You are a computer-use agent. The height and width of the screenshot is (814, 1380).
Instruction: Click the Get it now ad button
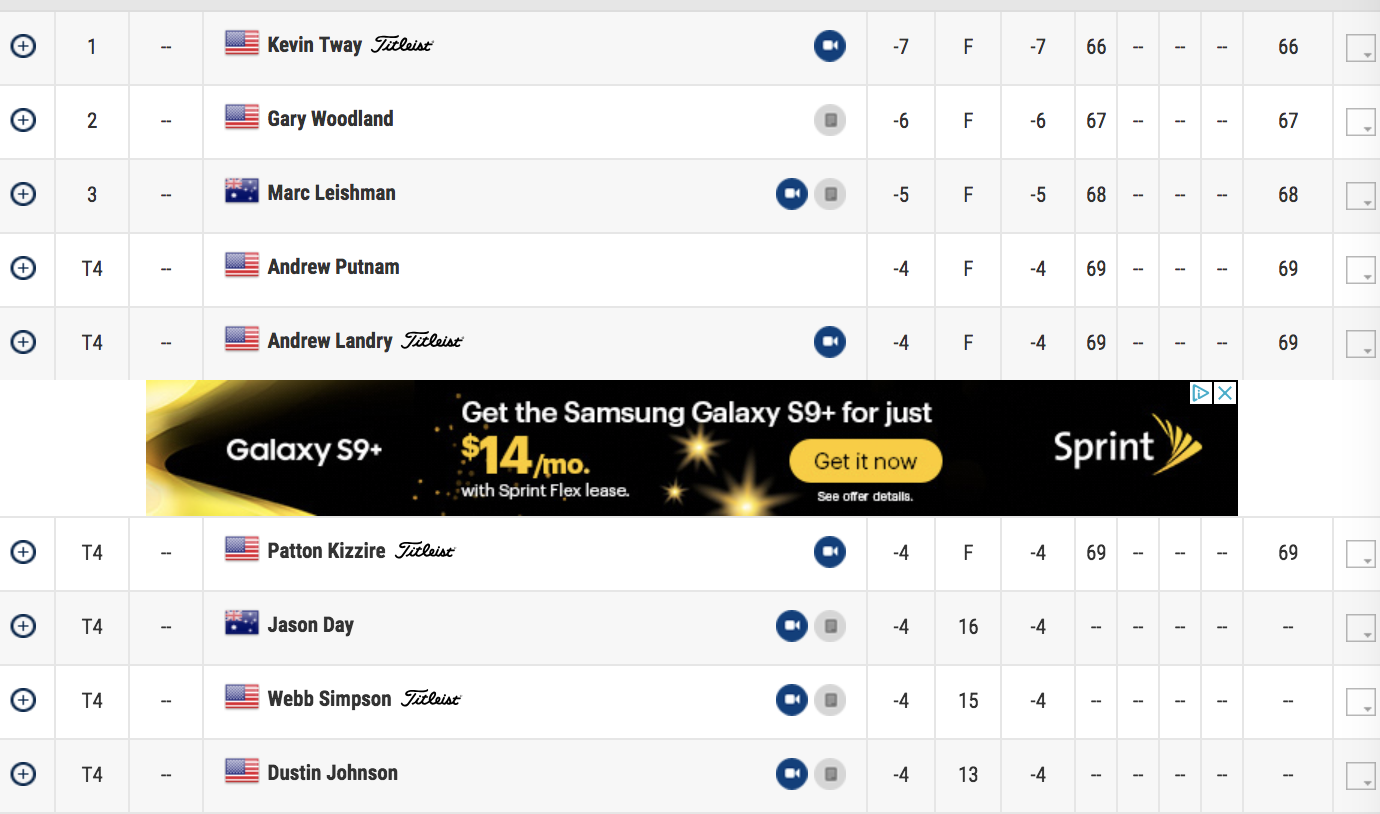[866, 462]
